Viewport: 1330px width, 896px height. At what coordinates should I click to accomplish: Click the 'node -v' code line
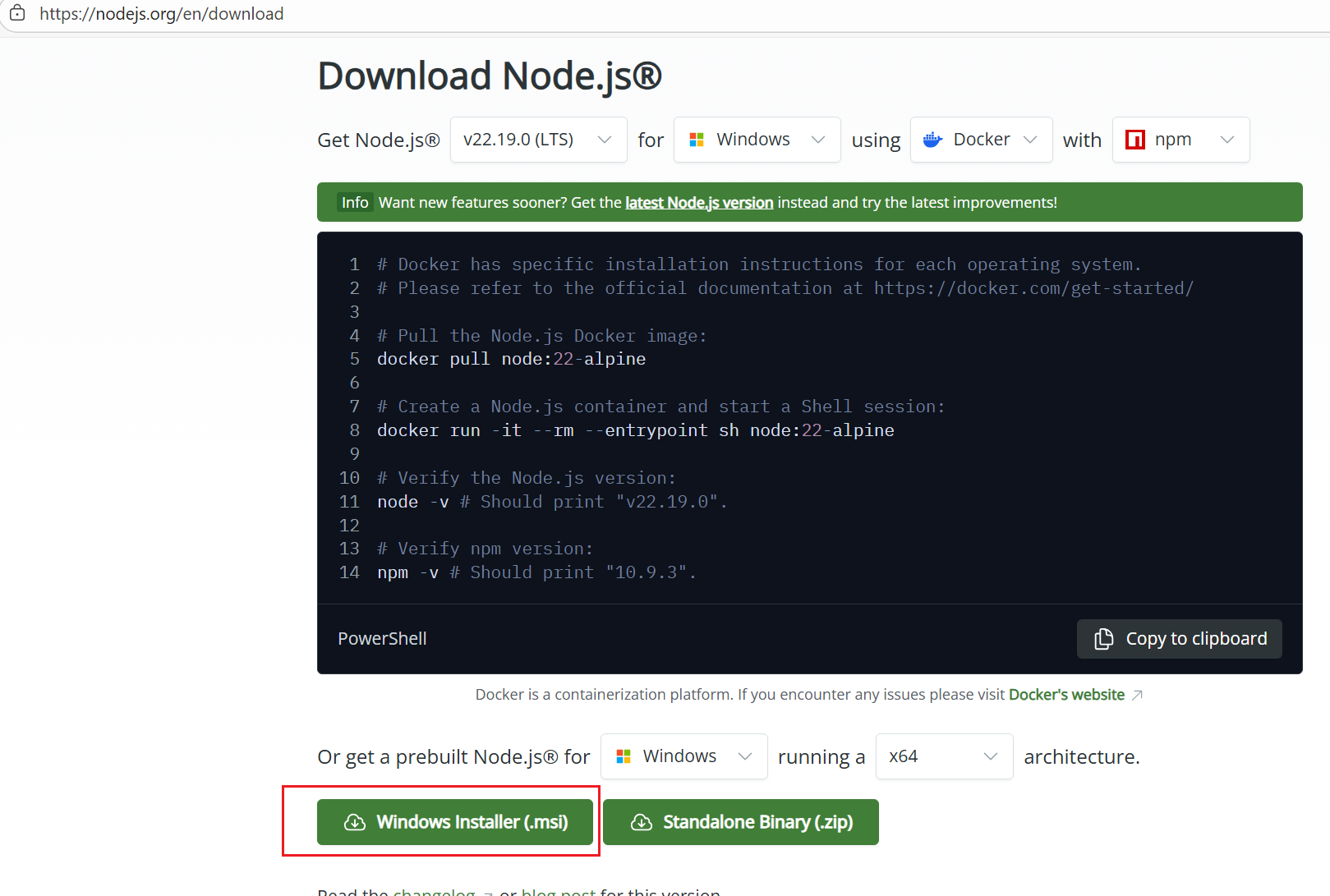(x=552, y=502)
